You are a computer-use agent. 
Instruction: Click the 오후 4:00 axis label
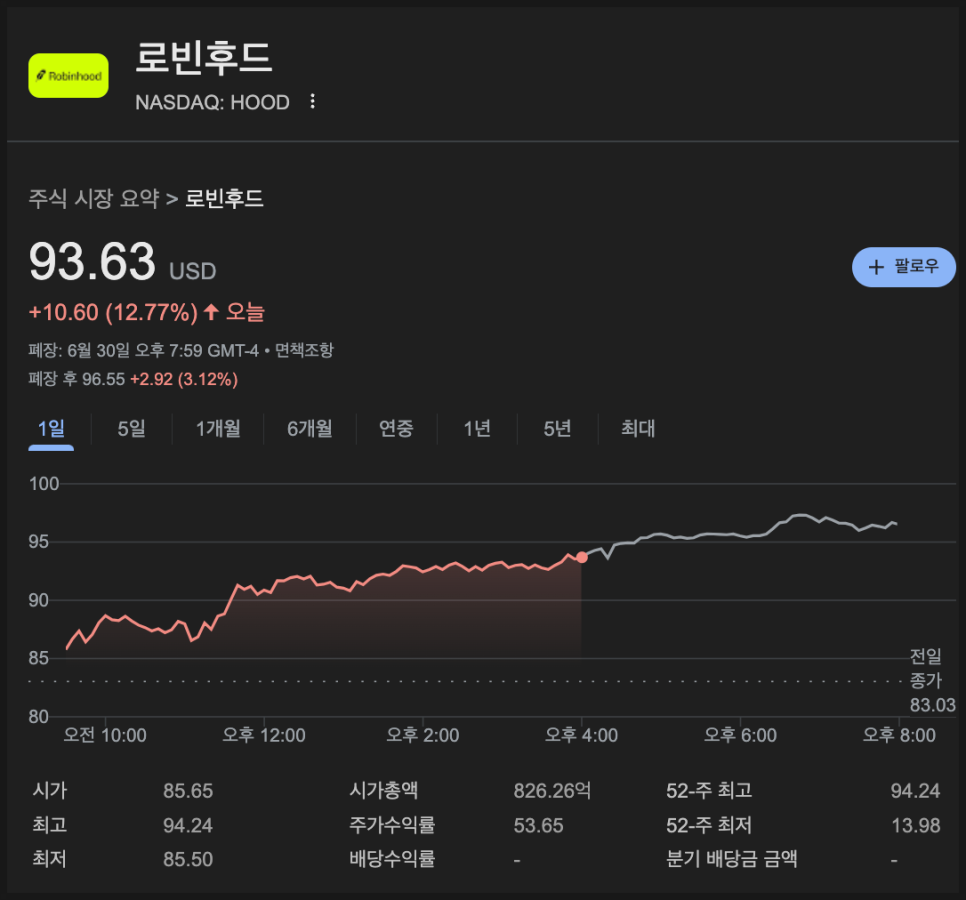click(x=582, y=736)
